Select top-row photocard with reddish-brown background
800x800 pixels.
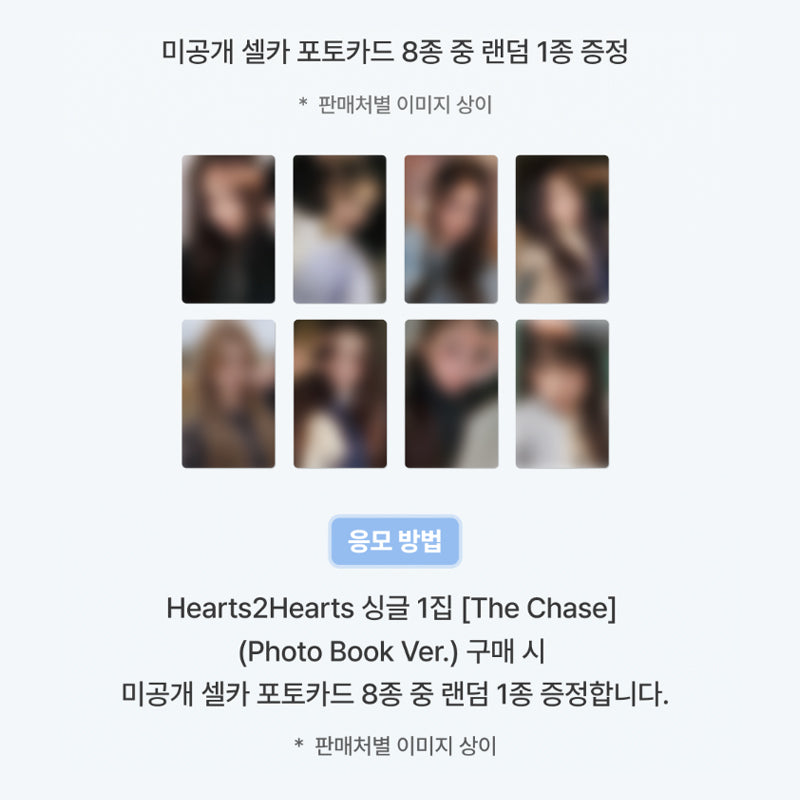(x=451, y=229)
